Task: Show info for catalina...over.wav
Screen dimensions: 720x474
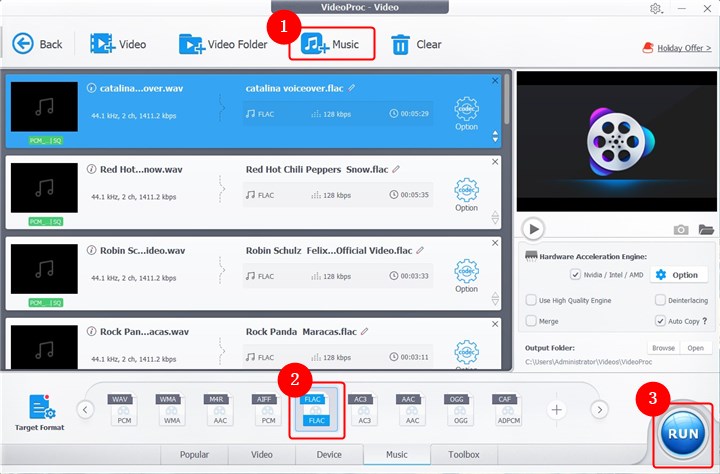Action: click(x=91, y=88)
